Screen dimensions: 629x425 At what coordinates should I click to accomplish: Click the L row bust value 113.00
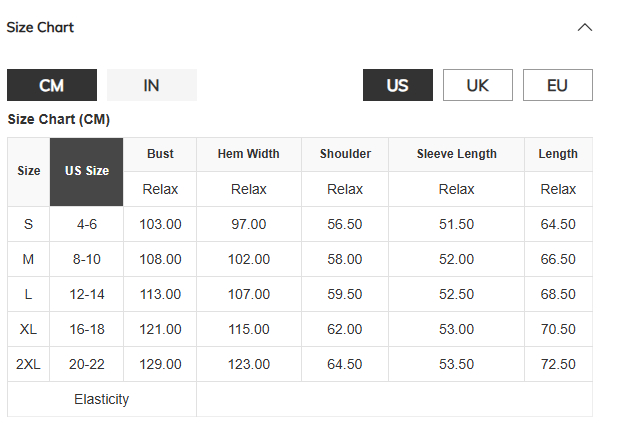[x=160, y=294]
